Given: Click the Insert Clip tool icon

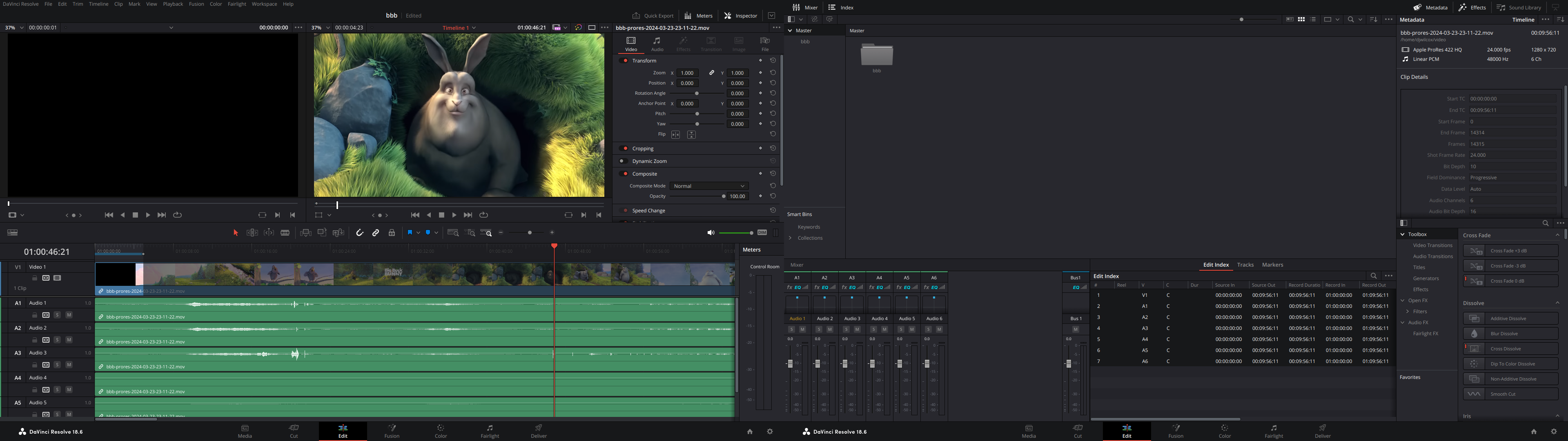Looking at the screenshot, I should [x=305, y=233].
